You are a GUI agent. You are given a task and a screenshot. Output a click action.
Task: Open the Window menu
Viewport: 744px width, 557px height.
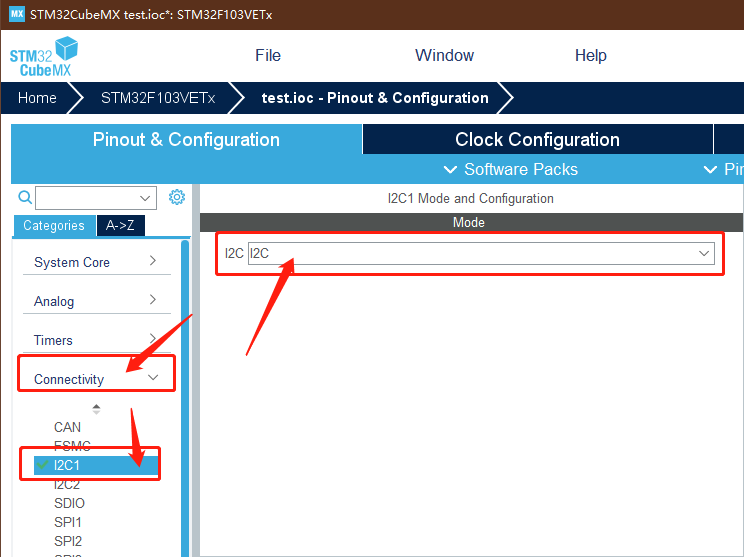[444, 56]
